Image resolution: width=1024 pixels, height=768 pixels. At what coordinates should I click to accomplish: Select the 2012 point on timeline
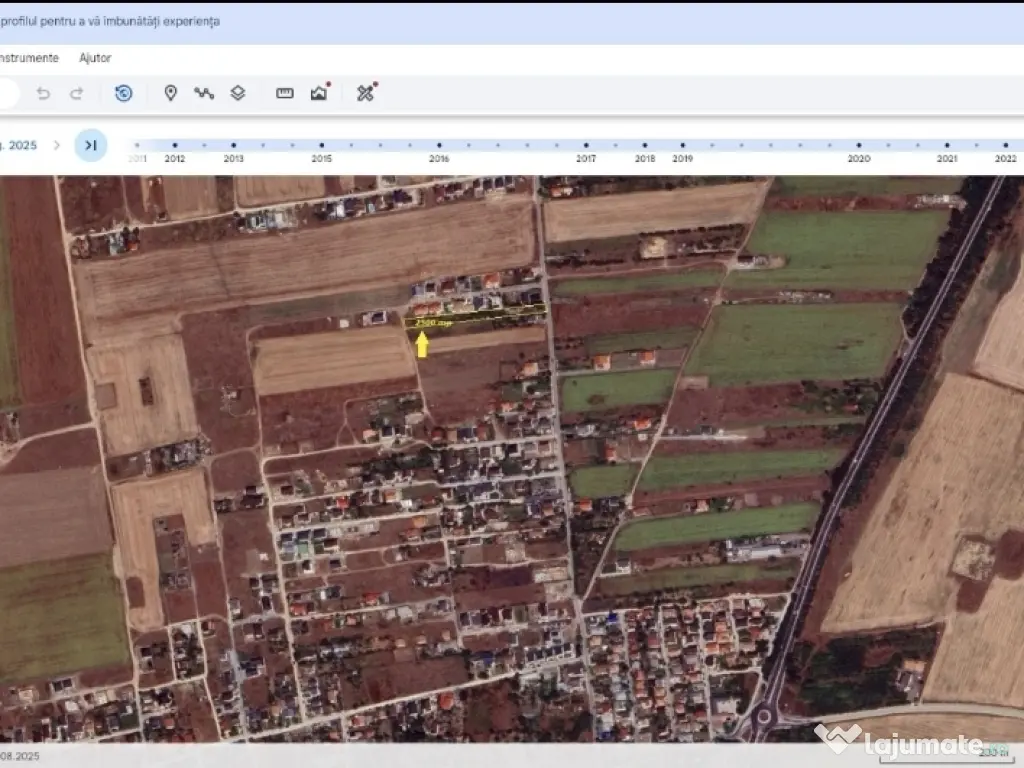pos(175,145)
